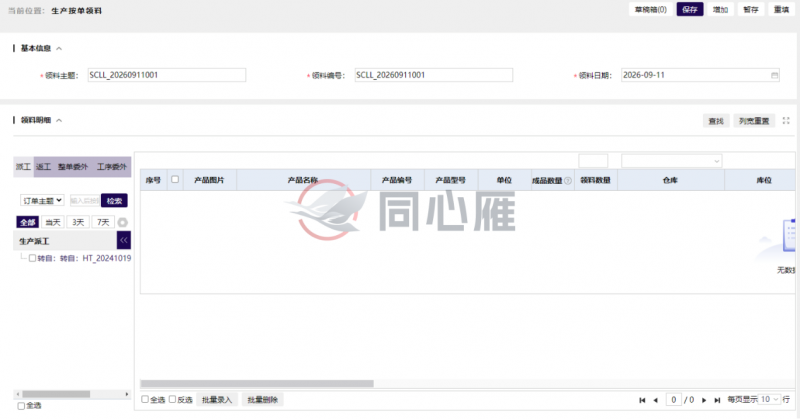Click the 批量录入 button
800x419 pixels.
(217, 400)
